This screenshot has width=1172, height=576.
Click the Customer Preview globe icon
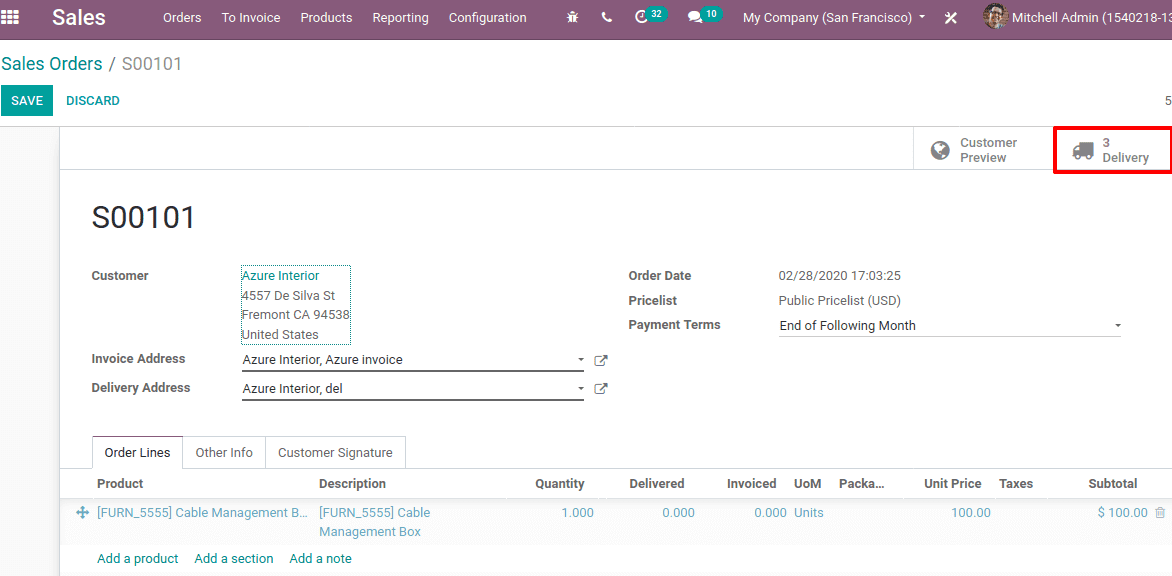point(940,150)
